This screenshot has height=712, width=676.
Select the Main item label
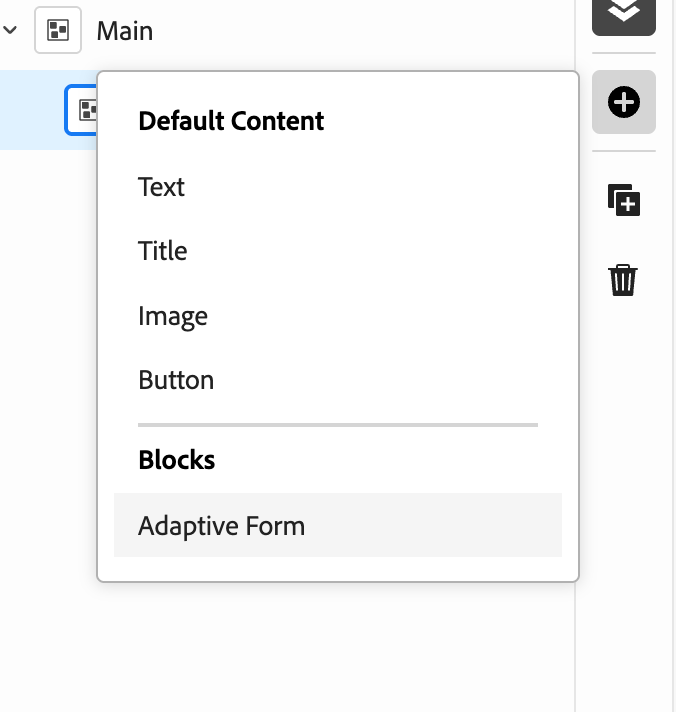[125, 31]
